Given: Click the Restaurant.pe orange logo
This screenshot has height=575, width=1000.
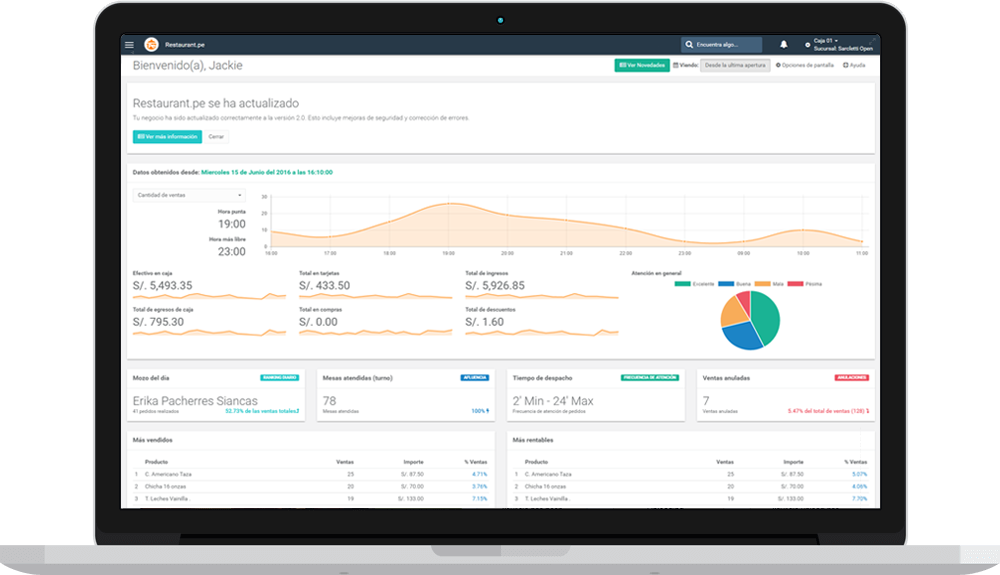Looking at the screenshot, I should click(151, 45).
